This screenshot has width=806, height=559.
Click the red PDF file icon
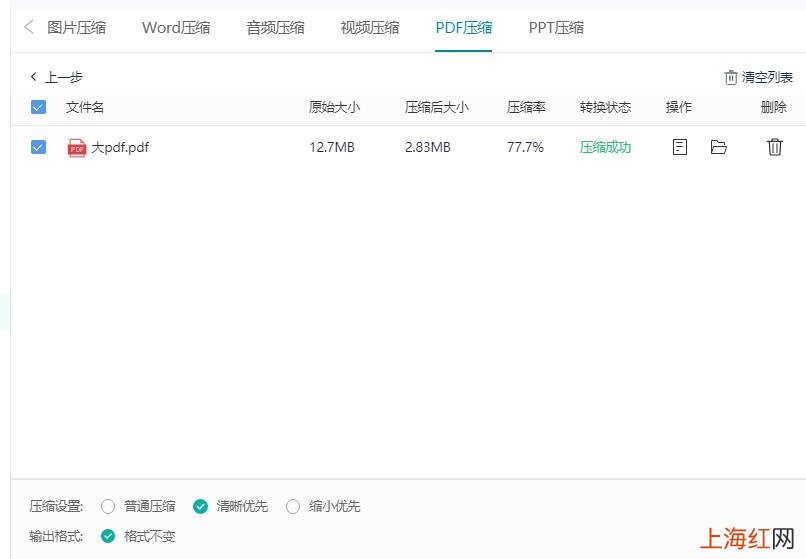tap(77, 148)
